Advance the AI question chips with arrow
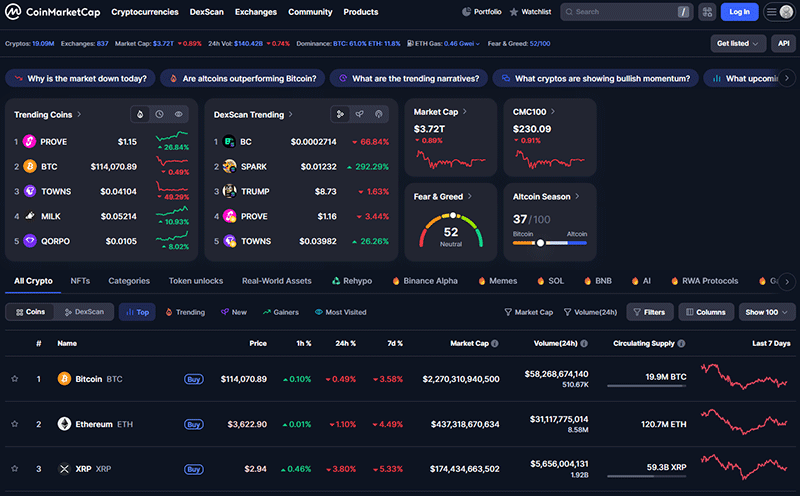 (787, 78)
